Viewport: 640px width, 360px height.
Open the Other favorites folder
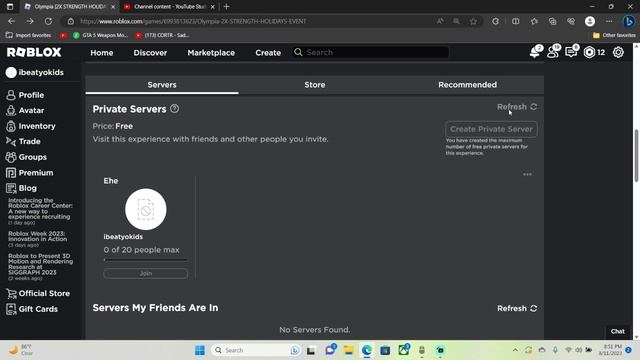point(614,35)
